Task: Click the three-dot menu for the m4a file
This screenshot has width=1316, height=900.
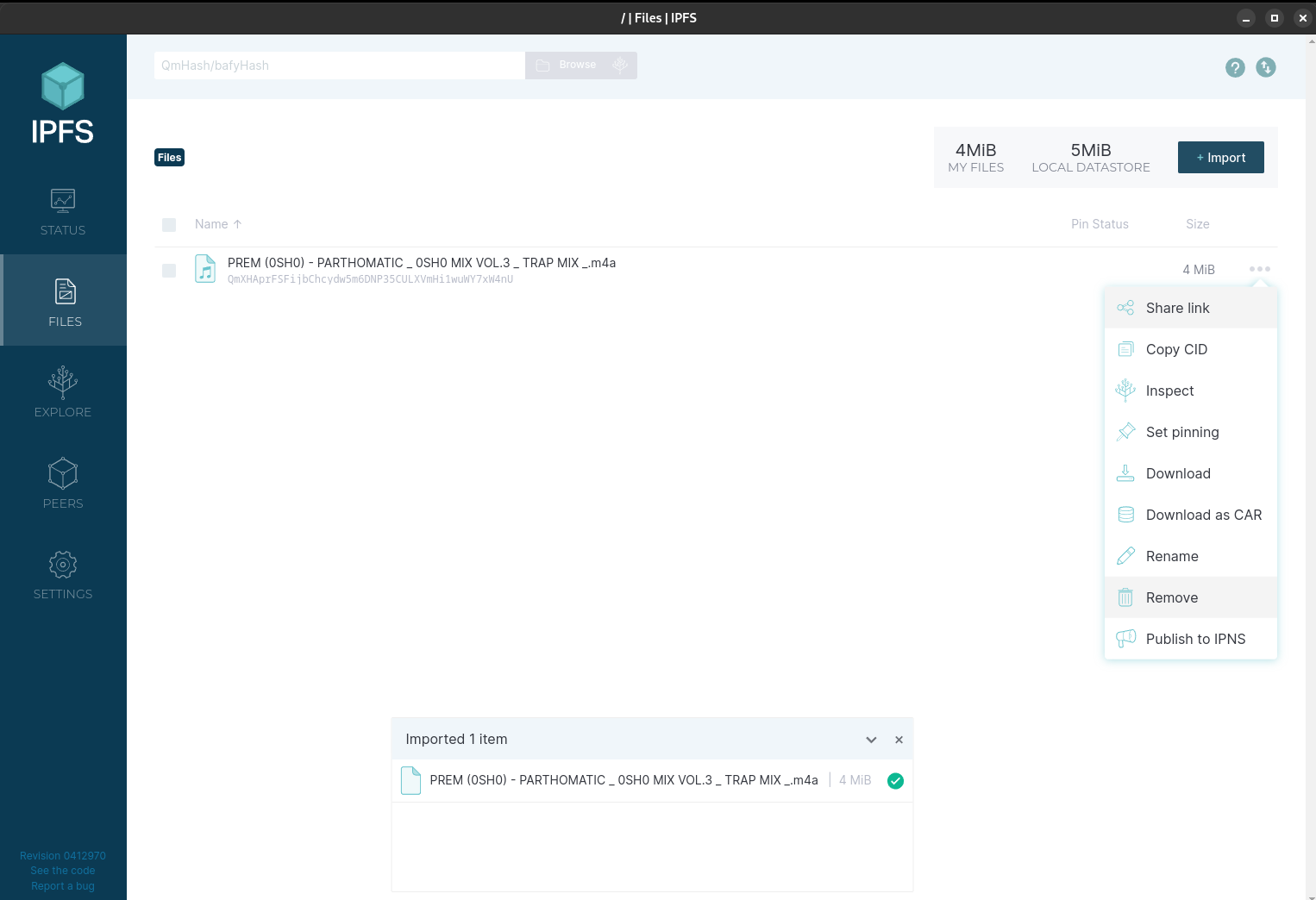Action: pyautogui.click(x=1259, y=269)
